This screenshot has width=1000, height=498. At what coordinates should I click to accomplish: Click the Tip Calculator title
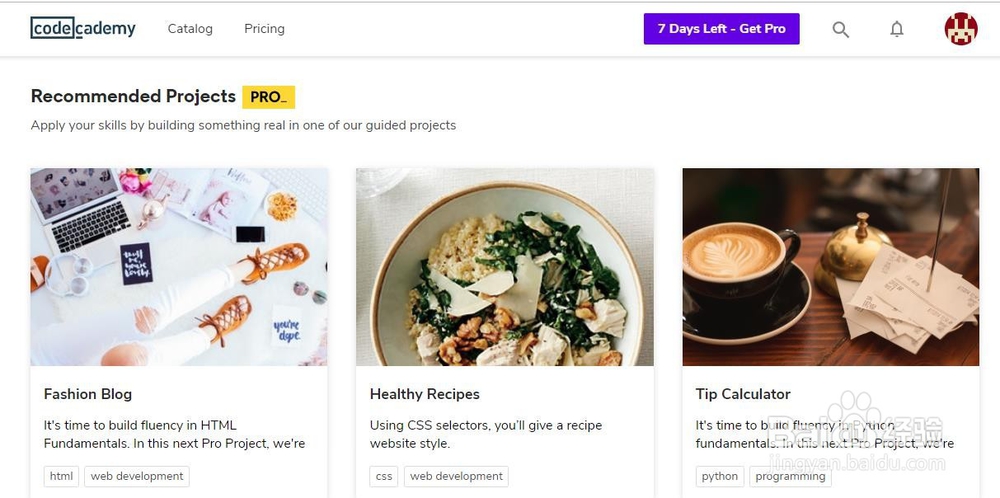click(x=743, y=394)
